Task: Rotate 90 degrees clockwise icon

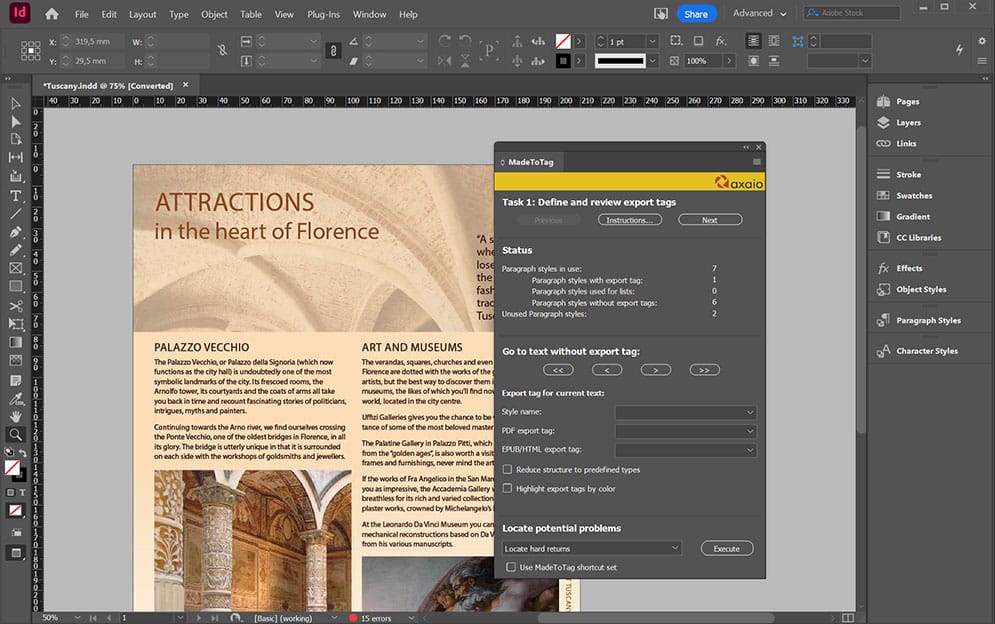Action: point(444,41)
